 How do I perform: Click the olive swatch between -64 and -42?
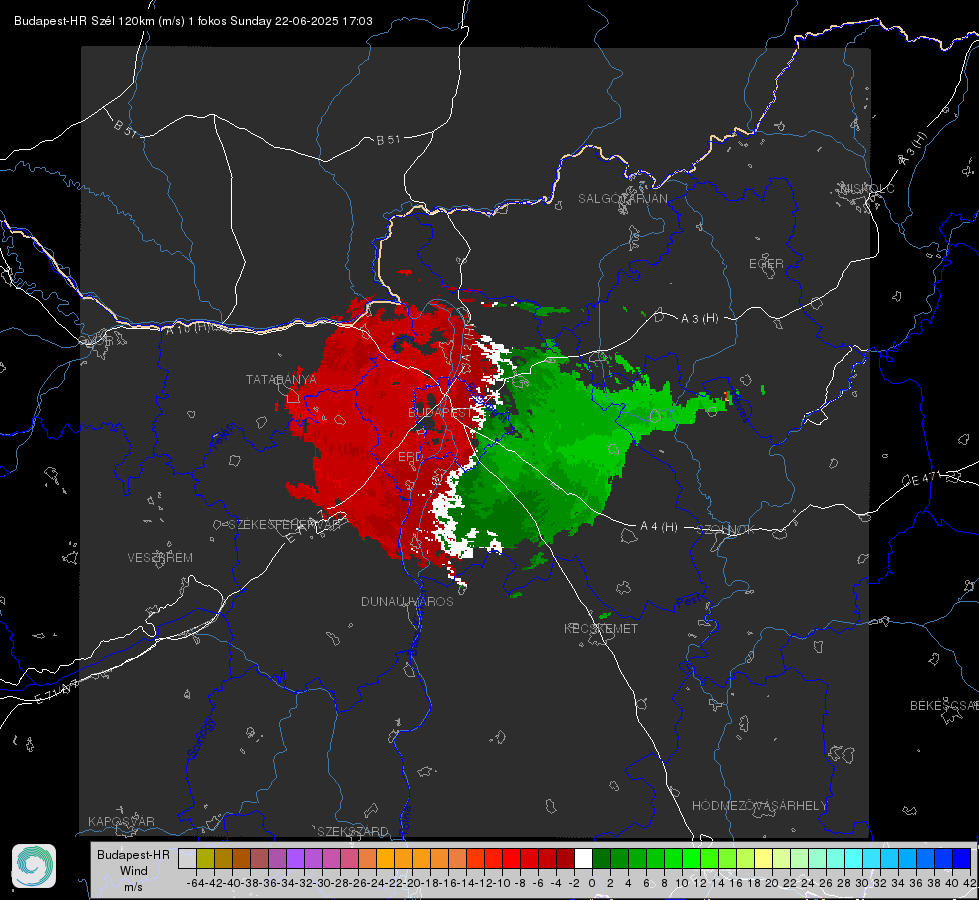coord(205,859)
